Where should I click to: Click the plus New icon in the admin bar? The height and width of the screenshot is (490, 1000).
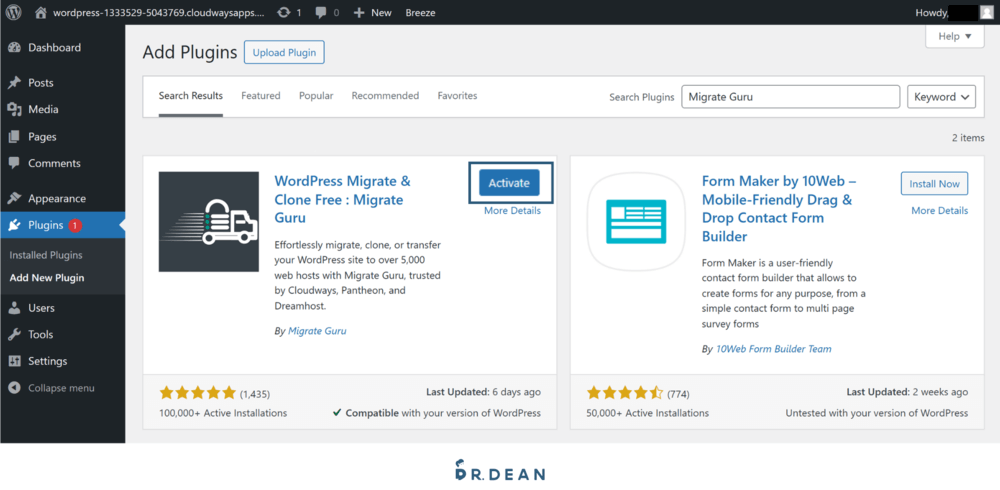[x=359, y=12]
